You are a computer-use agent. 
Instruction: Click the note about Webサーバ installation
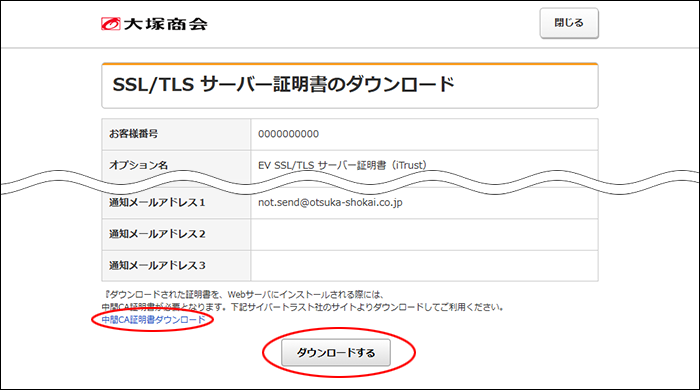(244, 295)
